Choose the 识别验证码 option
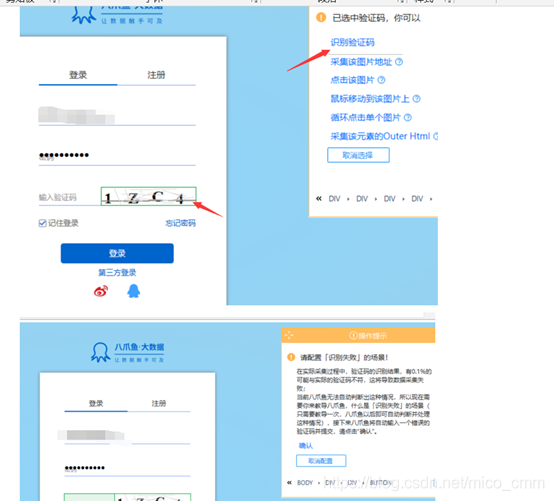 (352, 42)
